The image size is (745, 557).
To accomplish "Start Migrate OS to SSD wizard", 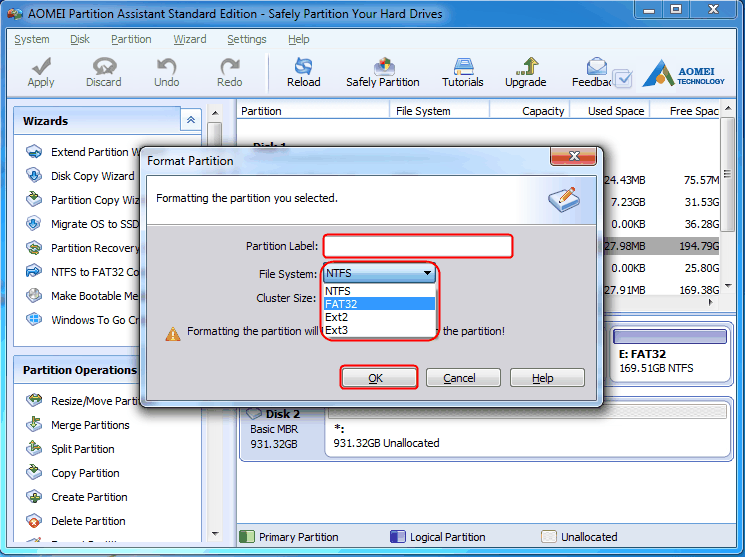I will tap(83, 224).
